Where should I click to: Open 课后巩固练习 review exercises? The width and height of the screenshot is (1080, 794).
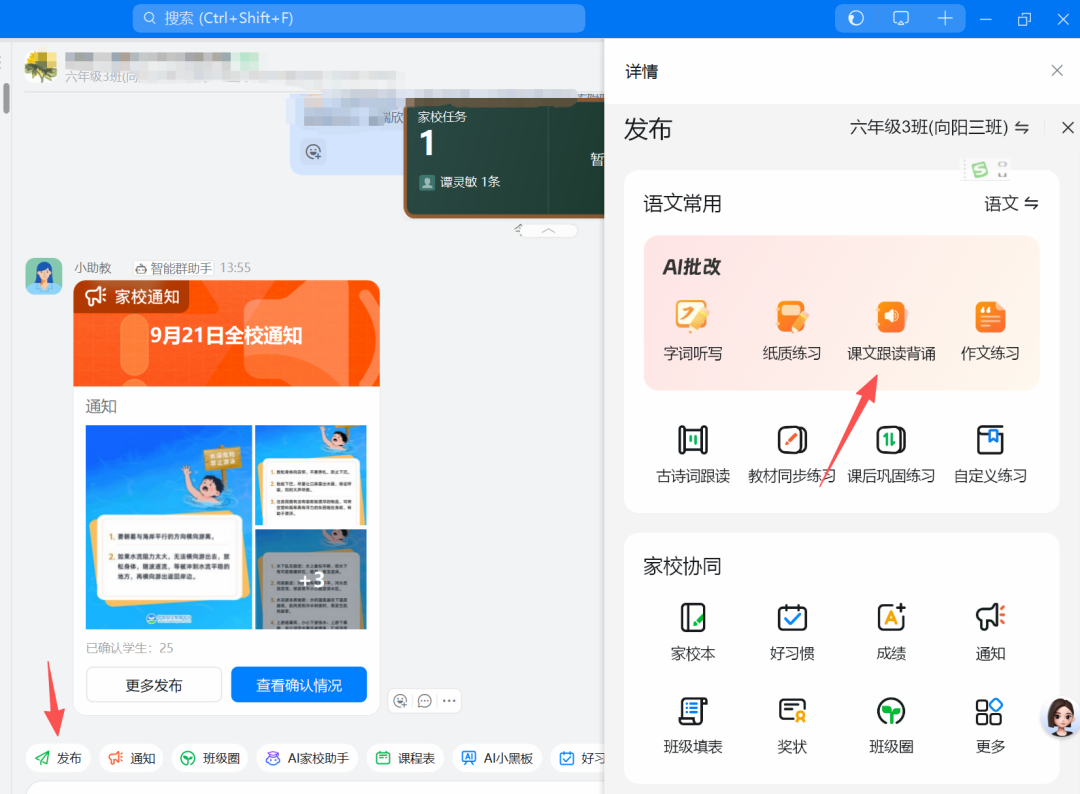[x=891, y=453]
